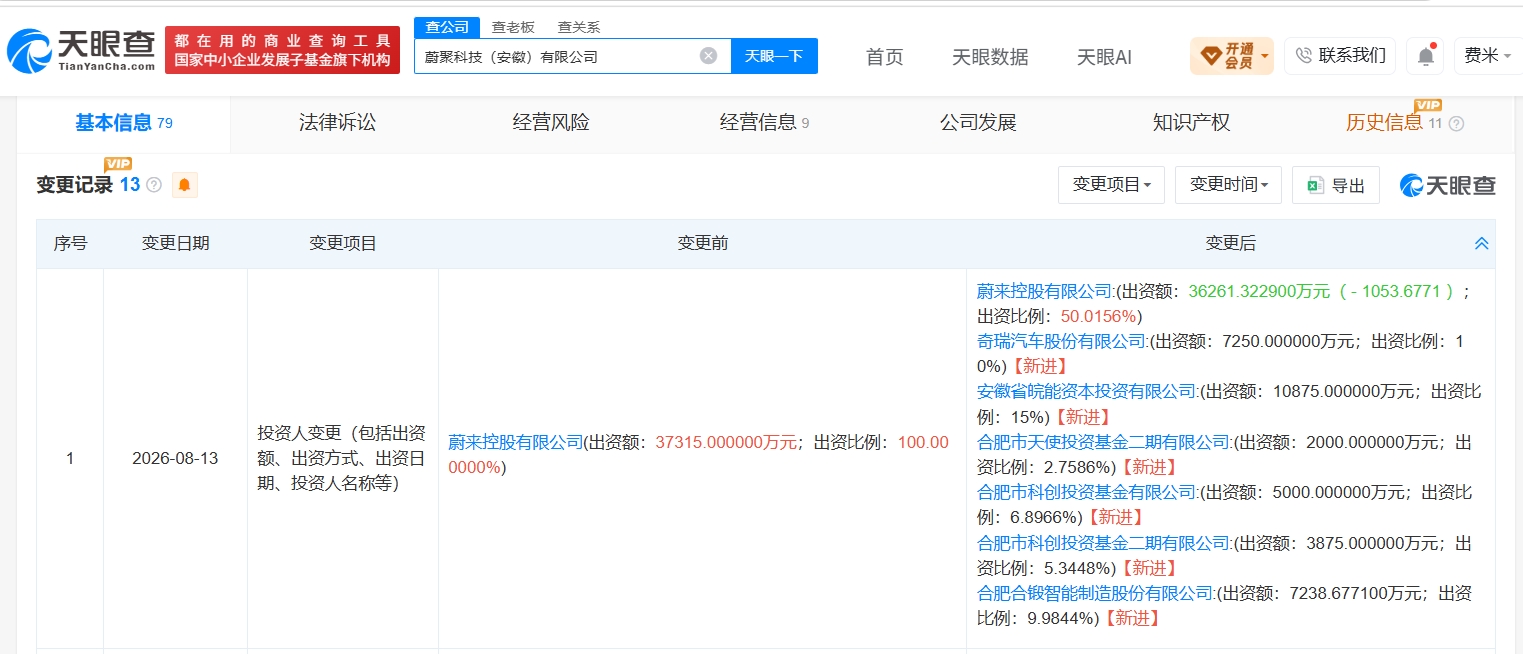Switch to the 公司发展 tab
Image resolution: width=1523 pixels, height=654 pixels.
[x=978, y=123]
